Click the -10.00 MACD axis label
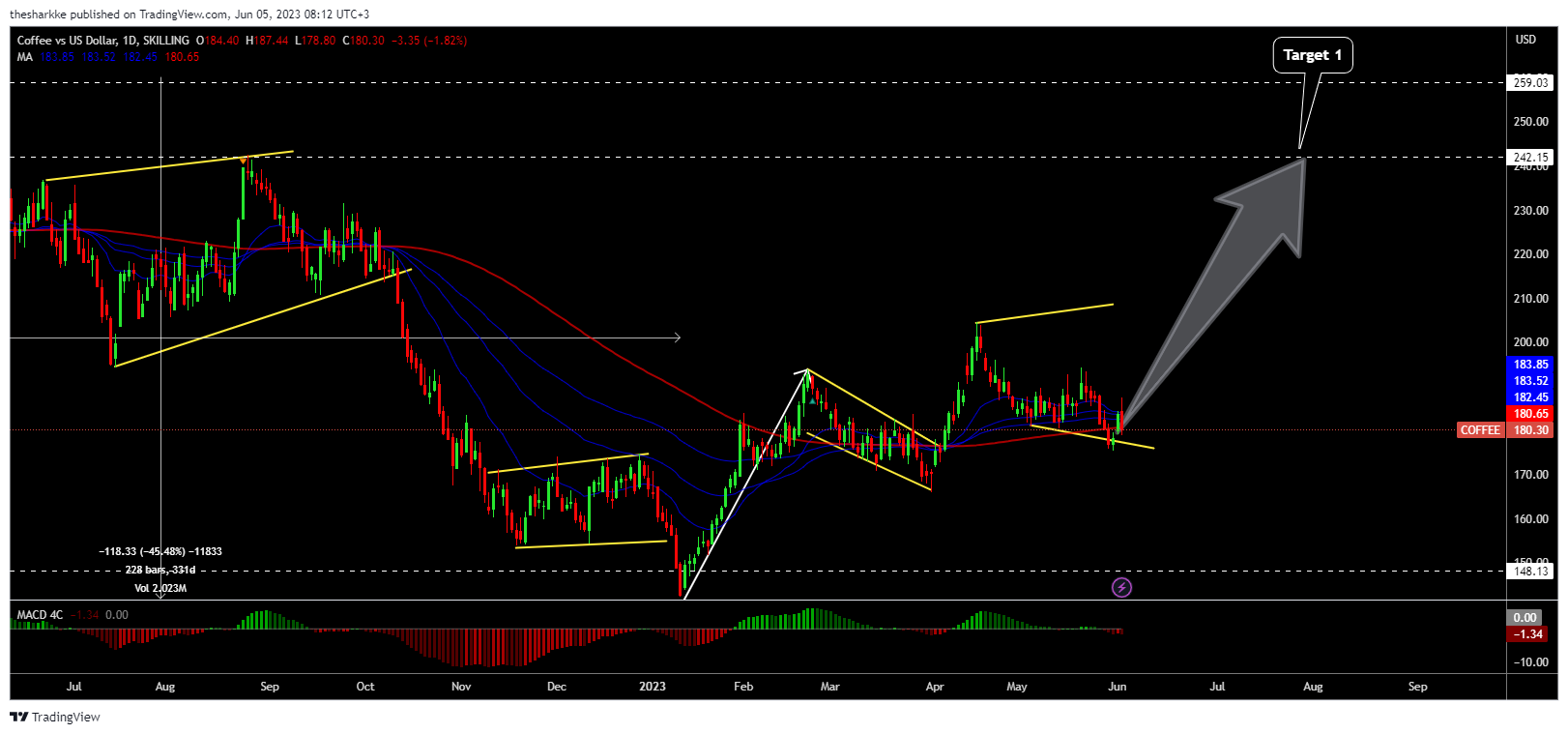 1531,662
